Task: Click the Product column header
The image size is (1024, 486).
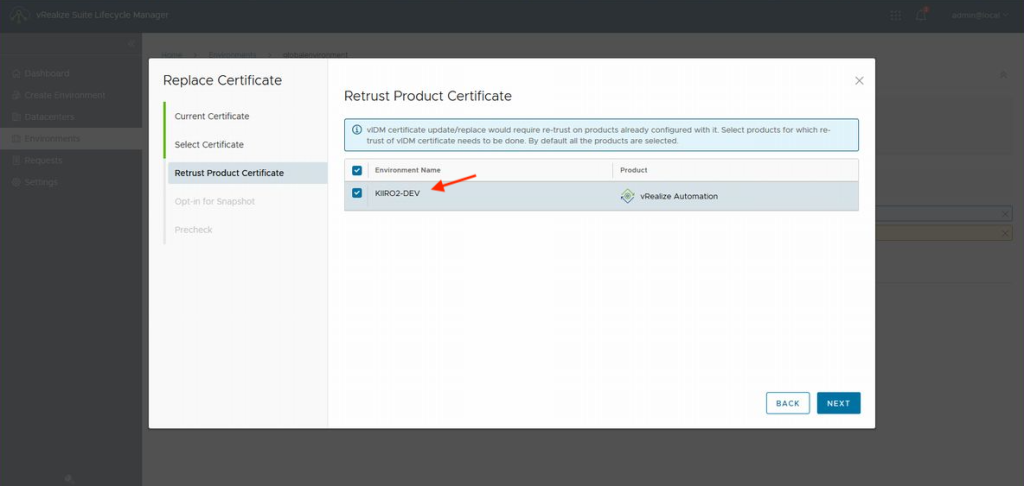Action: [x=633, y=170]
